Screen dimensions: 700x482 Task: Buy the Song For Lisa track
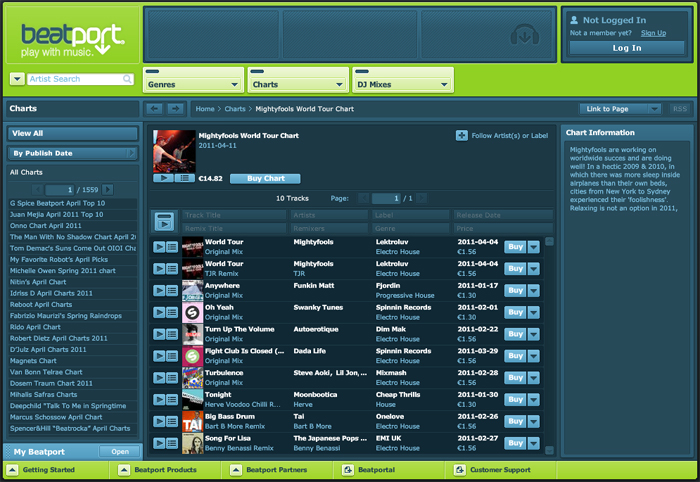515,443
